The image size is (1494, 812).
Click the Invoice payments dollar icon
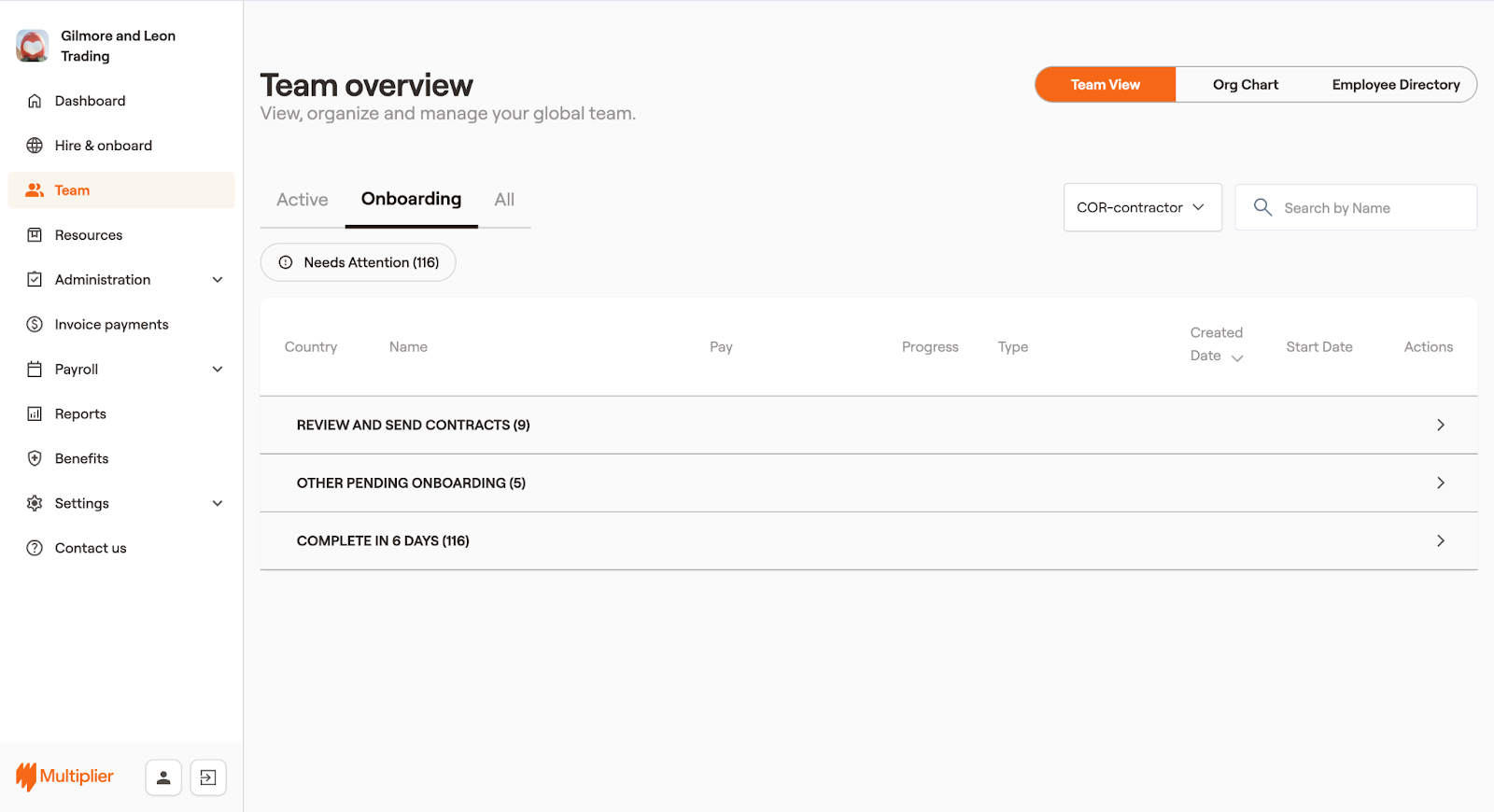pyautogui.click(x=35, y=325)
